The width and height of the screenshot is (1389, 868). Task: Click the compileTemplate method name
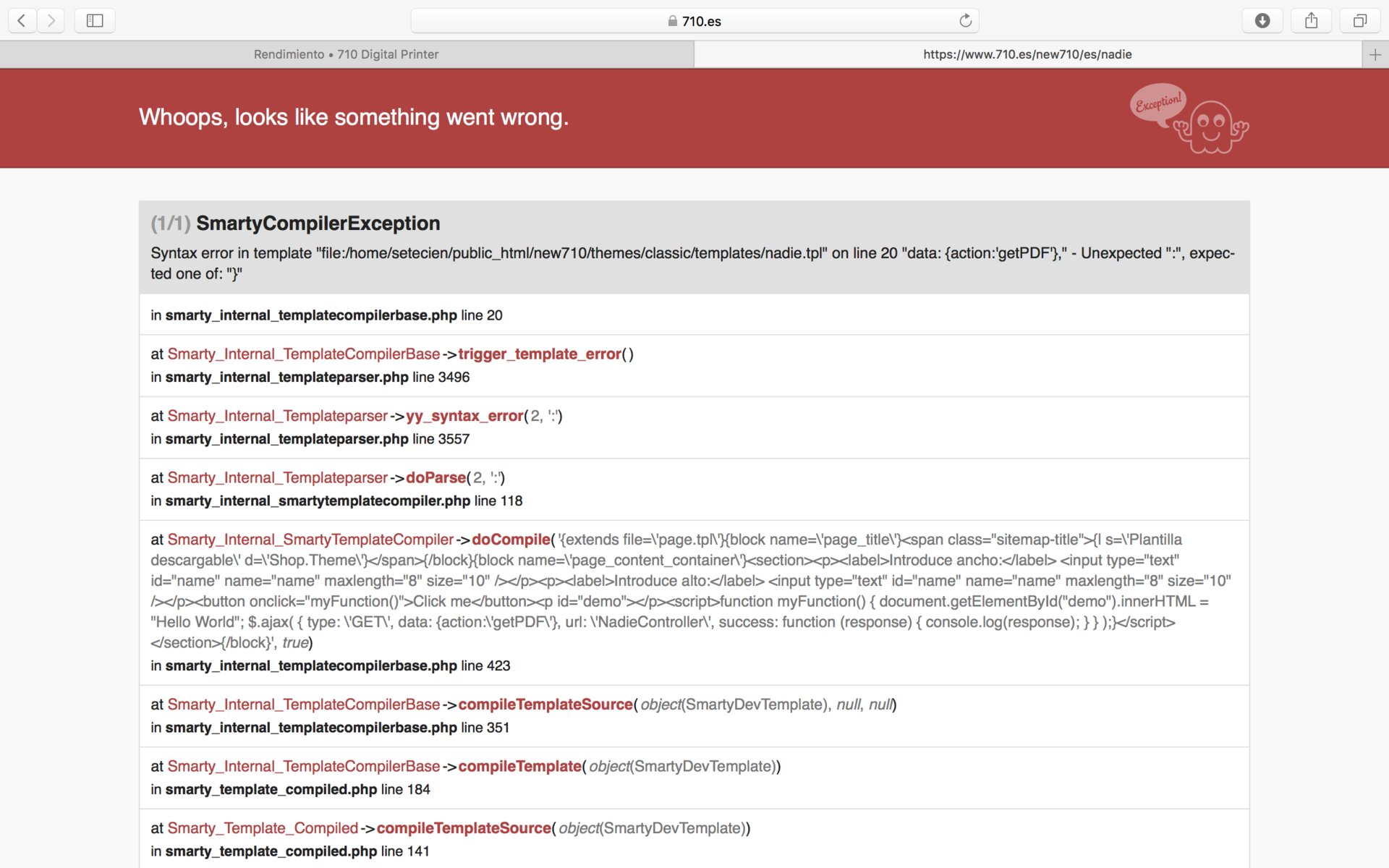pyautogui.click(x=519, y=767)
